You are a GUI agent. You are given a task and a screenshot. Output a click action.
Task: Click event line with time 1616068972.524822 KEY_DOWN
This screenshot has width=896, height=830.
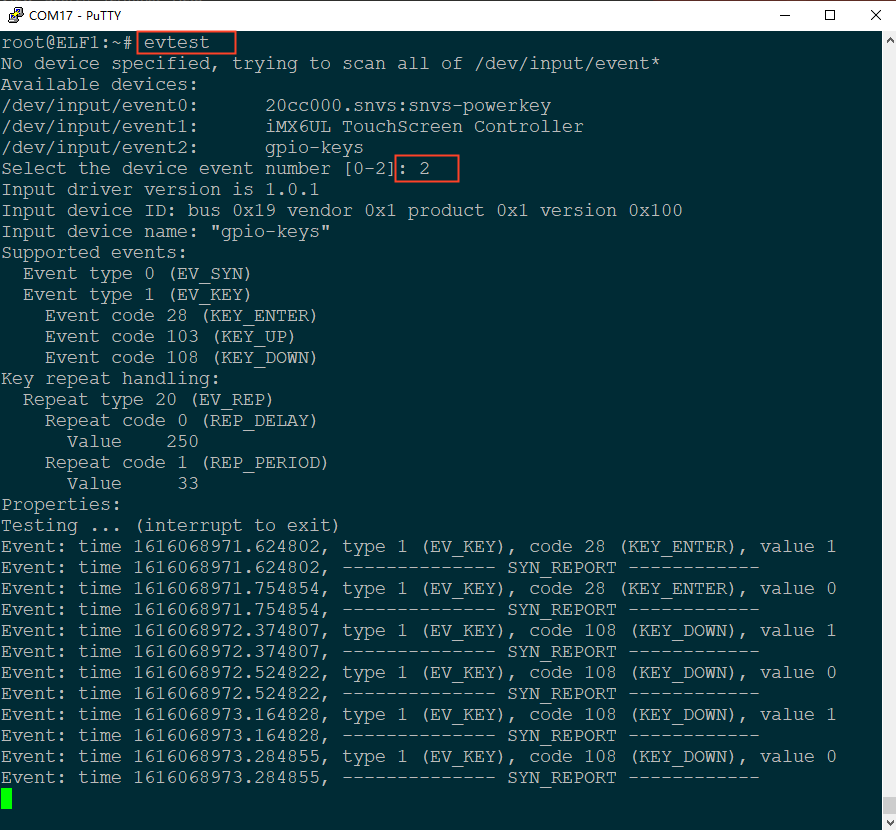419,673
